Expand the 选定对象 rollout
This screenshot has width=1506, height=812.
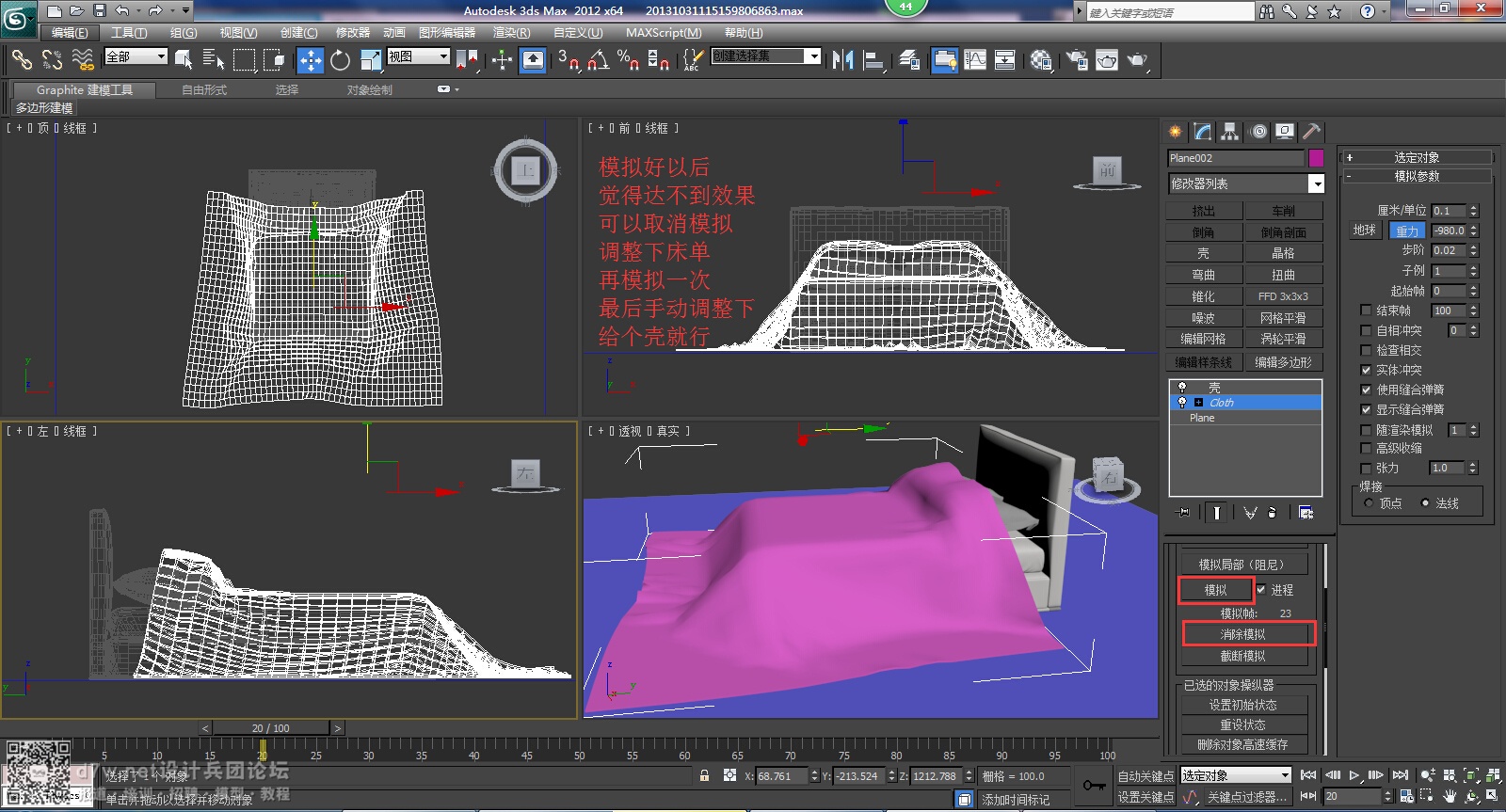(1417, 157)
